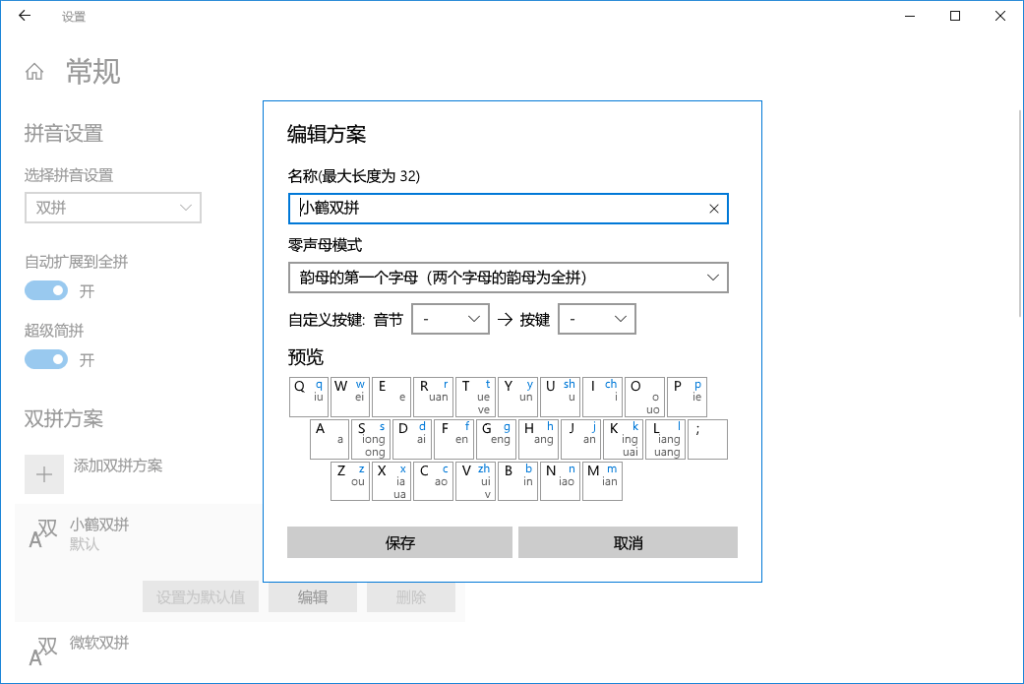
Task: Clear the name field with the X icon
Action: tap(713, 208)
